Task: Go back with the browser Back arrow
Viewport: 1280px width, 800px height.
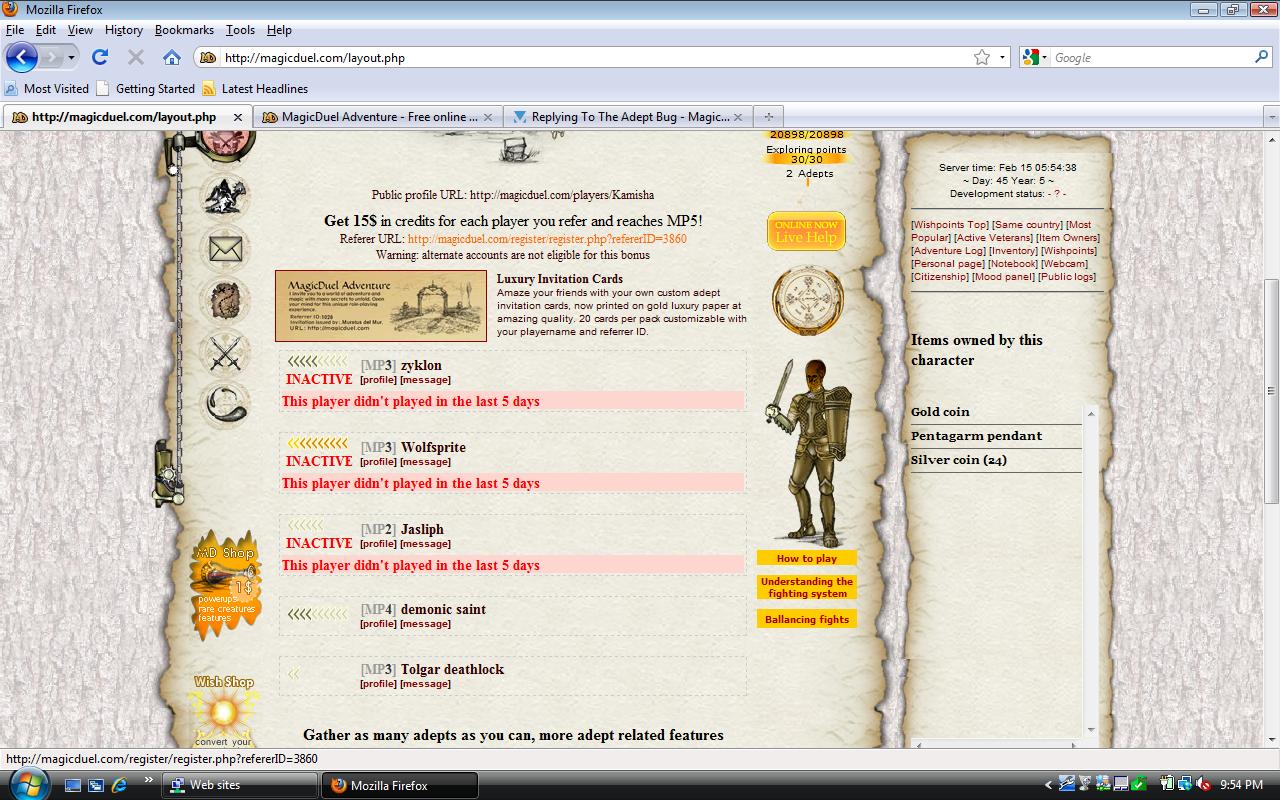Action: pos(21,57)
